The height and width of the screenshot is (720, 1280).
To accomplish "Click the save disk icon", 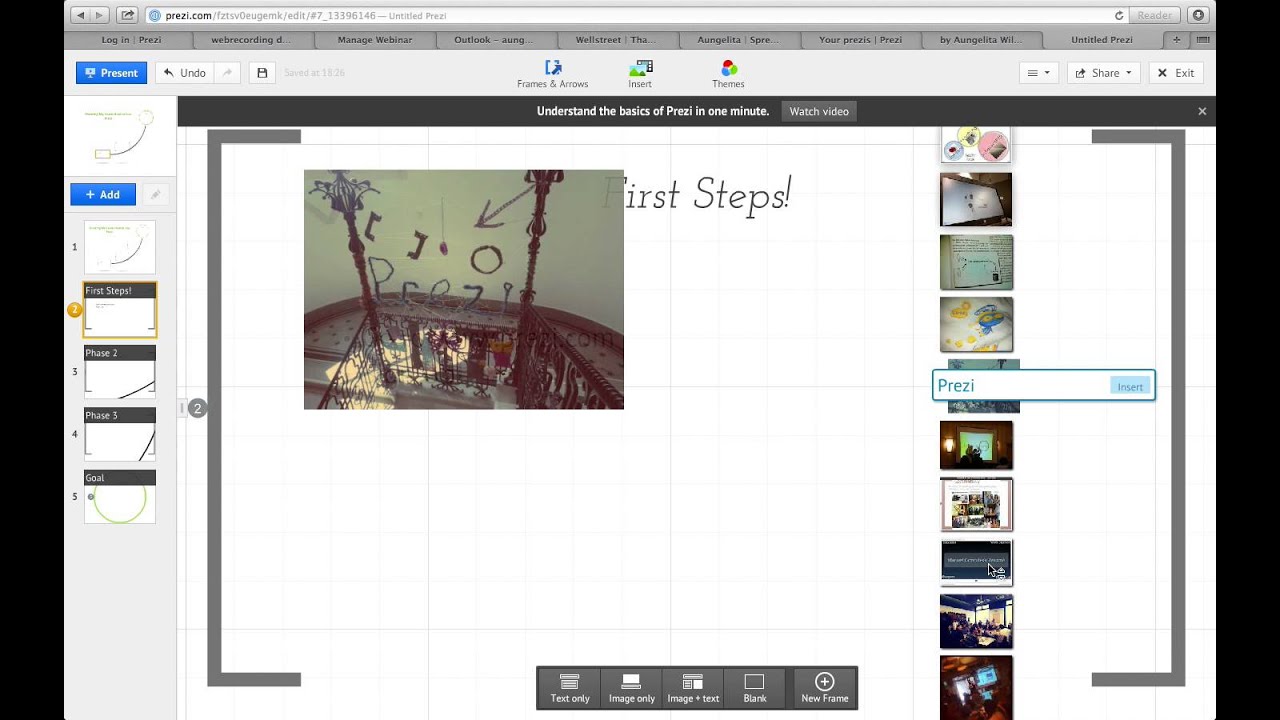I will pos(262,73).
